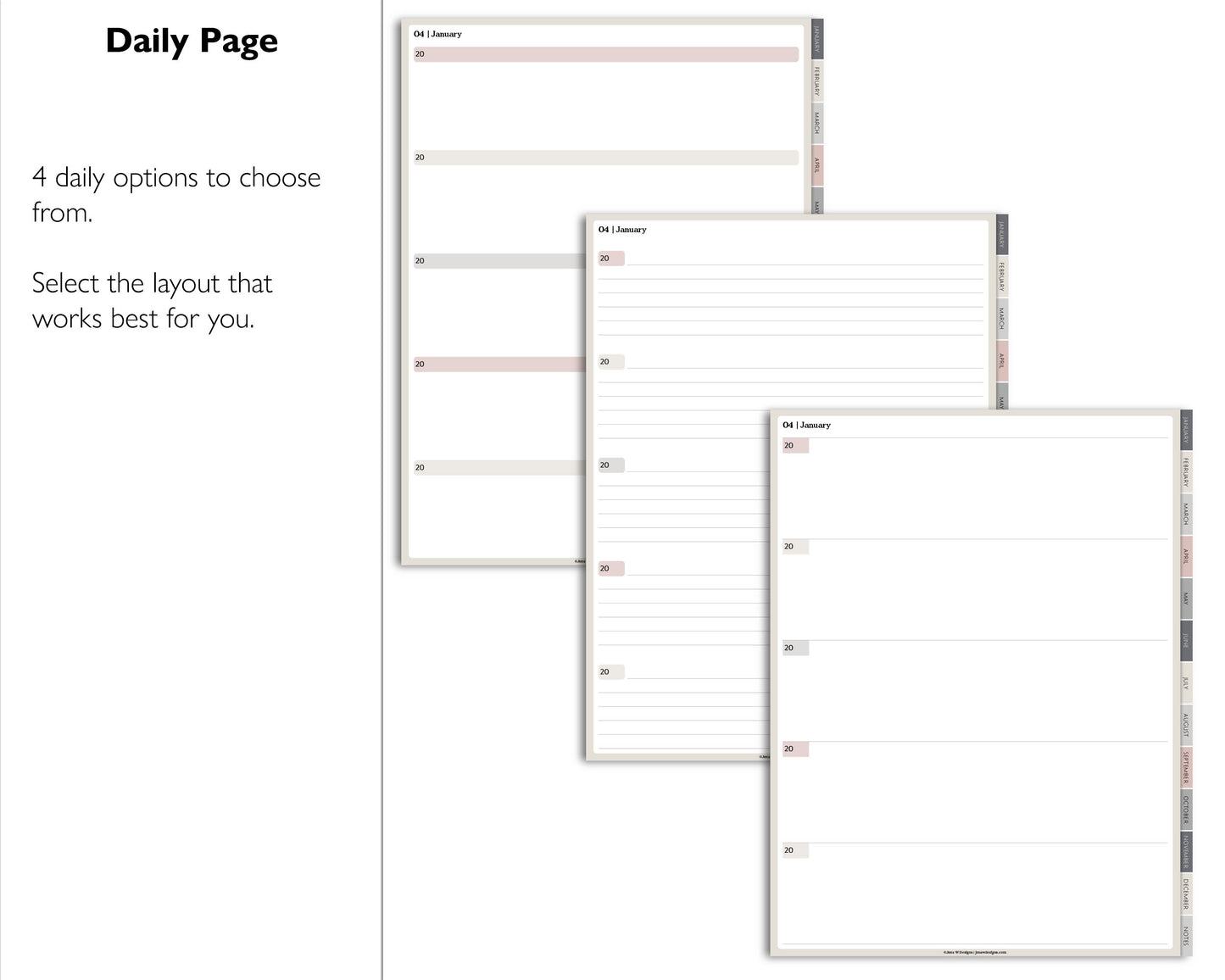The width and height of the screenshot is (1225, 980).
Task: Click the FEBRUARY tab on the middle lined page
Action: (x=1002, y=276)
